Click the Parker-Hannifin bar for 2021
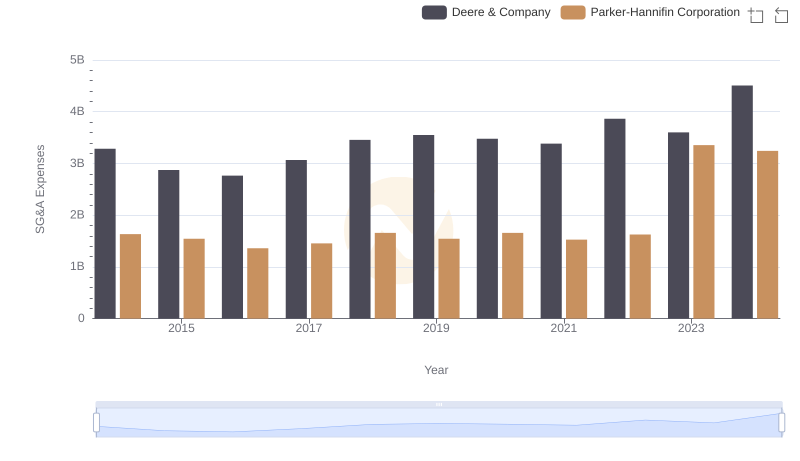This screenshot has width=800, height=461. click(x=577, y=279)
